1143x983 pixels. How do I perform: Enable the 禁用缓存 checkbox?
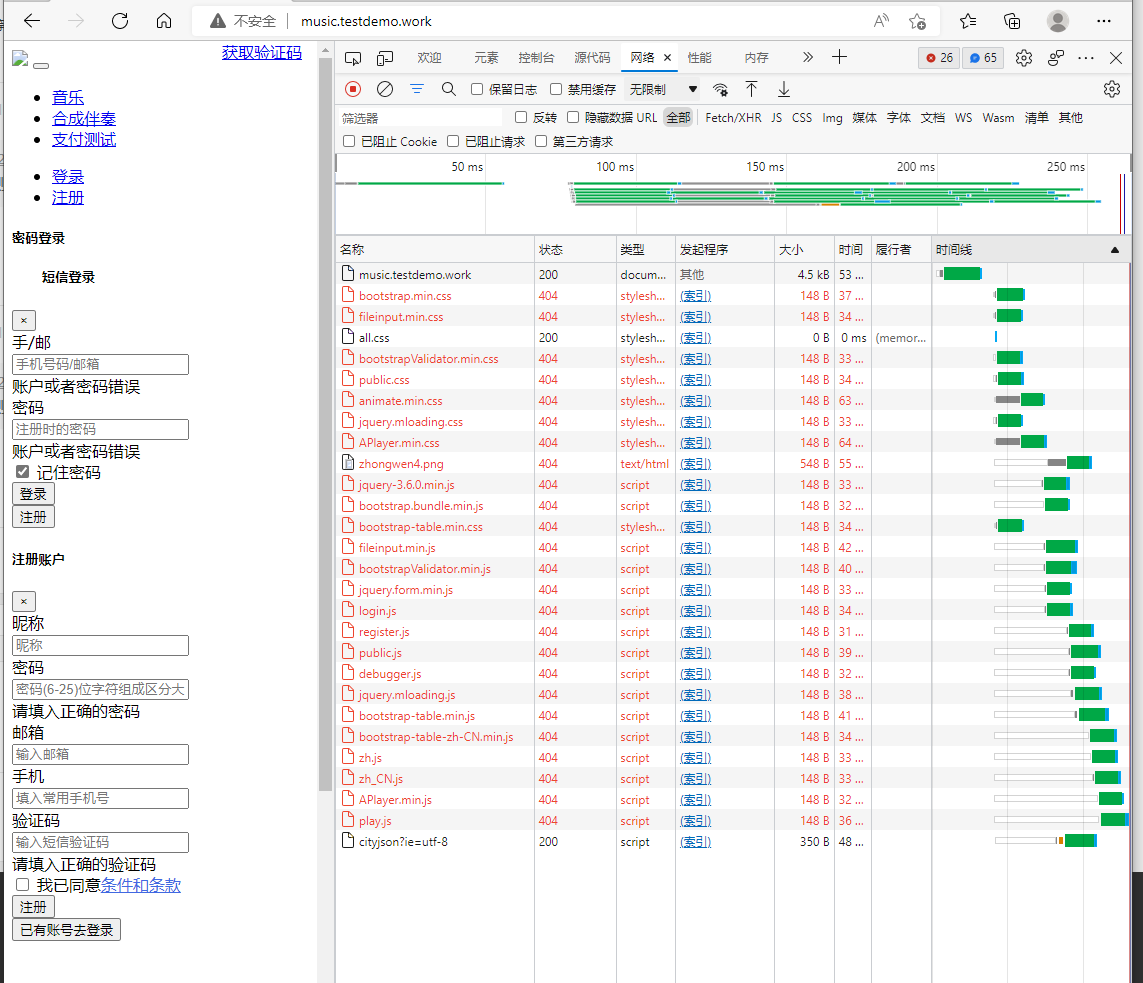[556, 89]
